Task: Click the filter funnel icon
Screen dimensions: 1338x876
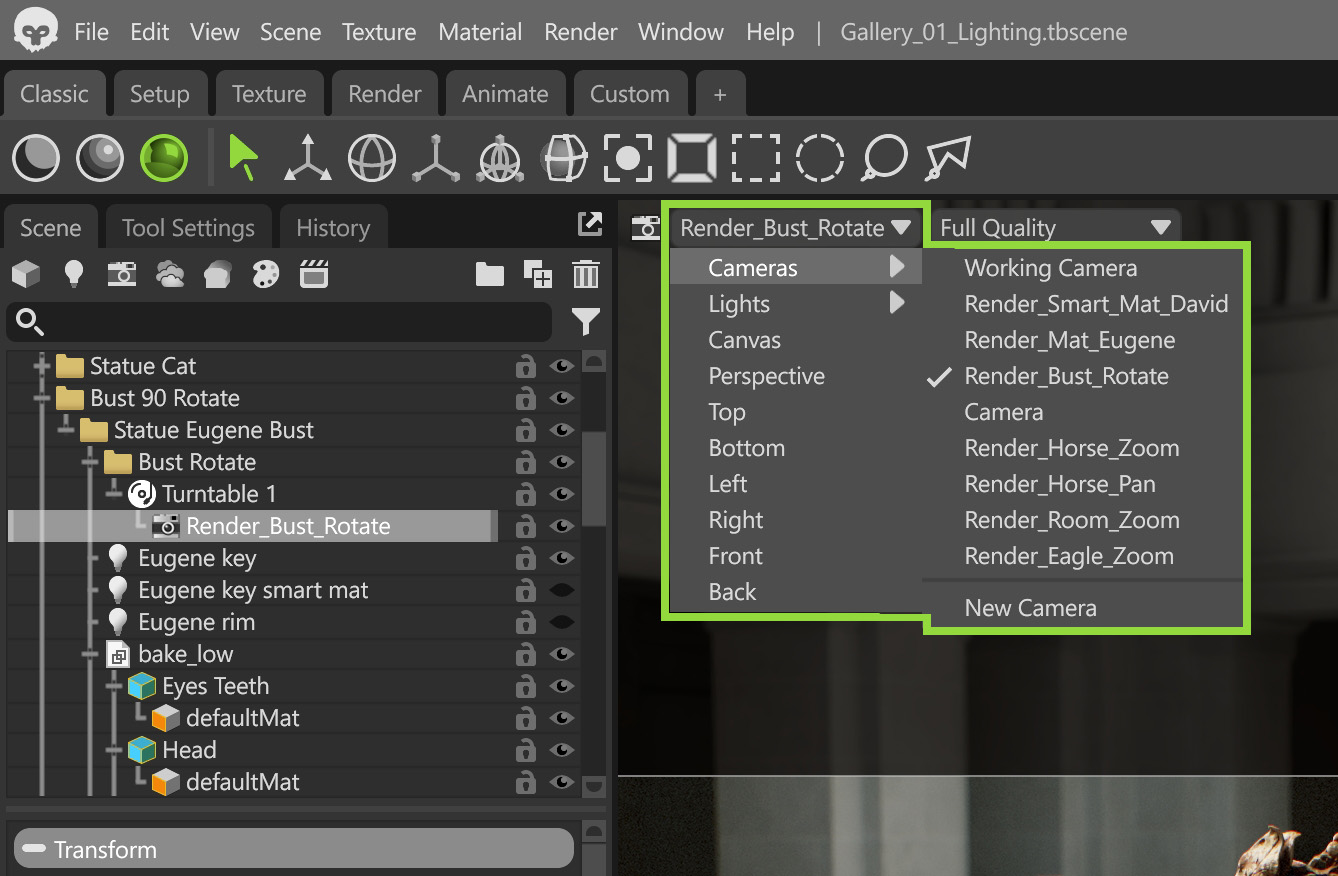Action: tap(586, 322)
